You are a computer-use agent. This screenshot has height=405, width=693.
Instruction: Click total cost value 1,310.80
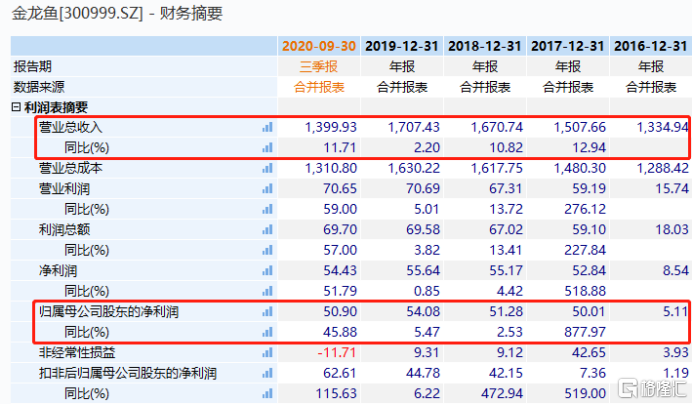331,168
